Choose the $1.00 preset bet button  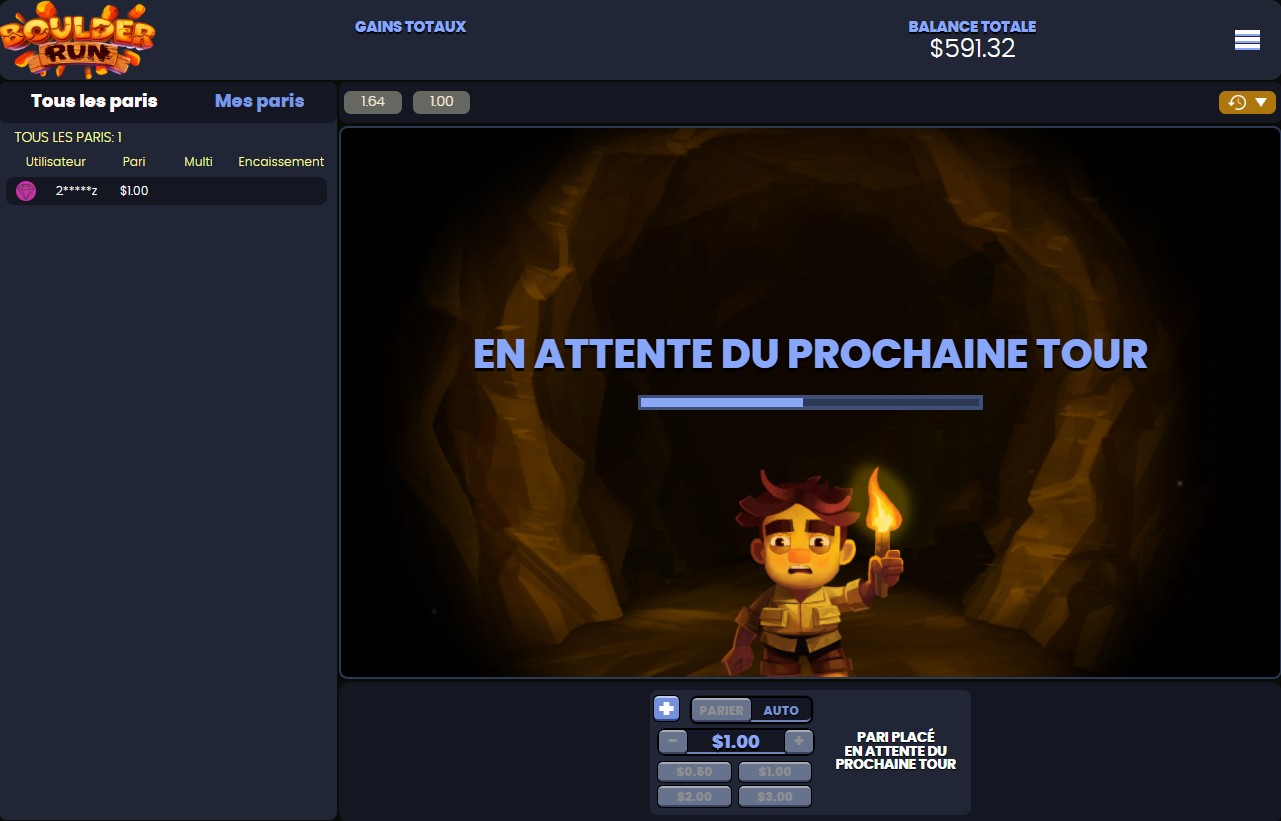tap(775, 772)
